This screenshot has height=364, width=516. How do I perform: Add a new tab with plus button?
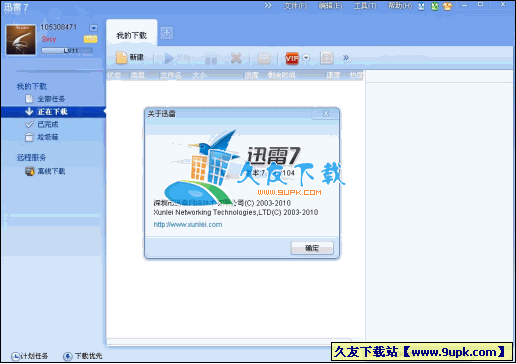click(x=166, y=33)
